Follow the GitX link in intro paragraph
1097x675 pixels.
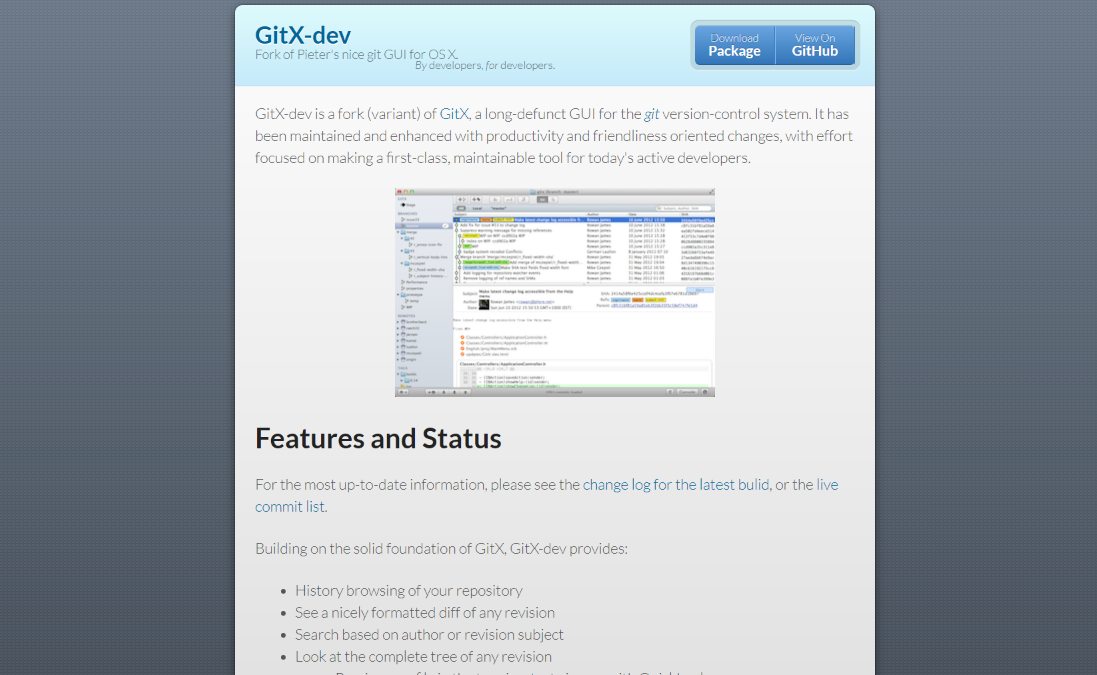(x=454, y=114)
